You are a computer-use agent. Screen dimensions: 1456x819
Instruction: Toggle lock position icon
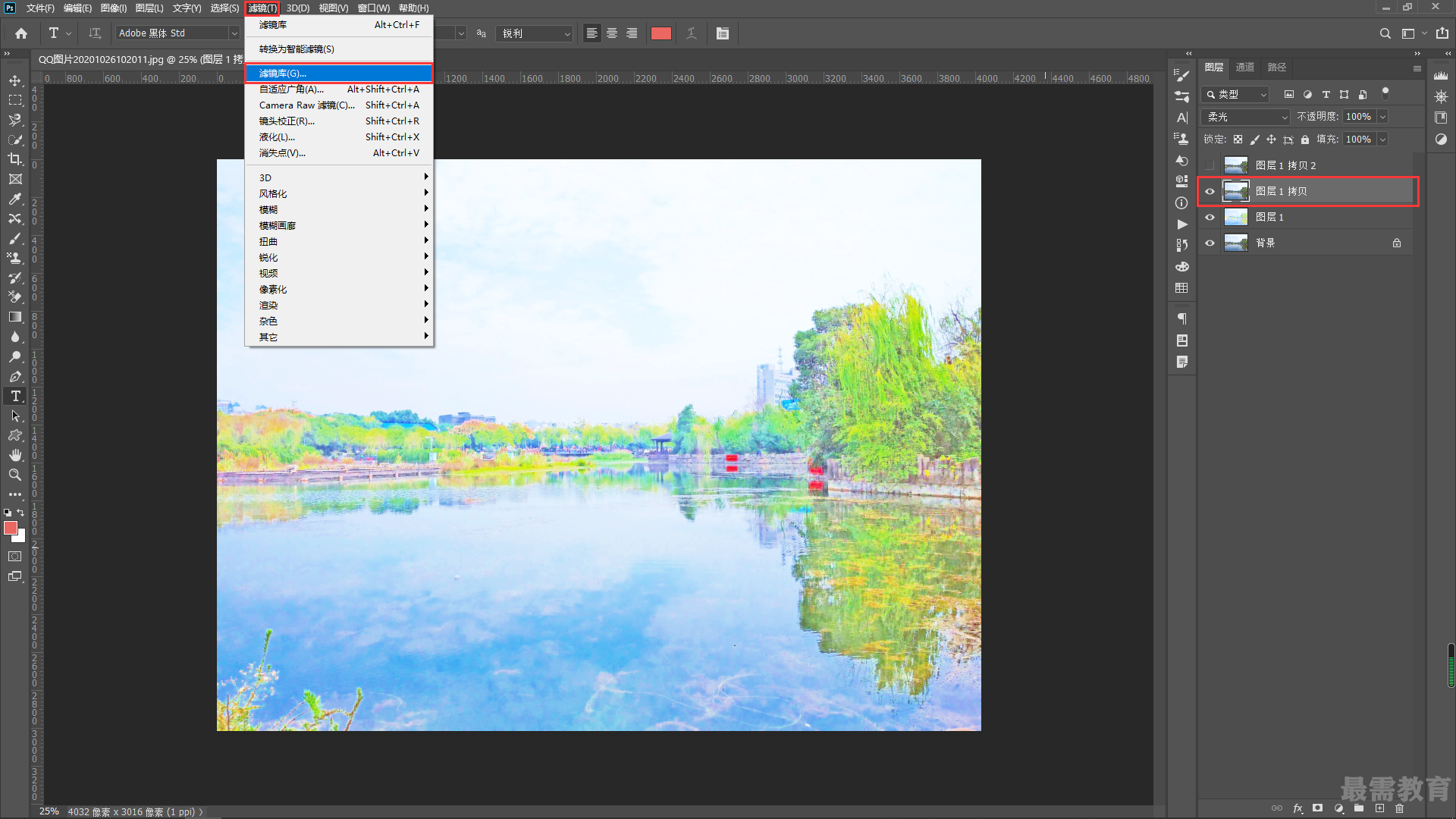click(x=1271, y=140)
